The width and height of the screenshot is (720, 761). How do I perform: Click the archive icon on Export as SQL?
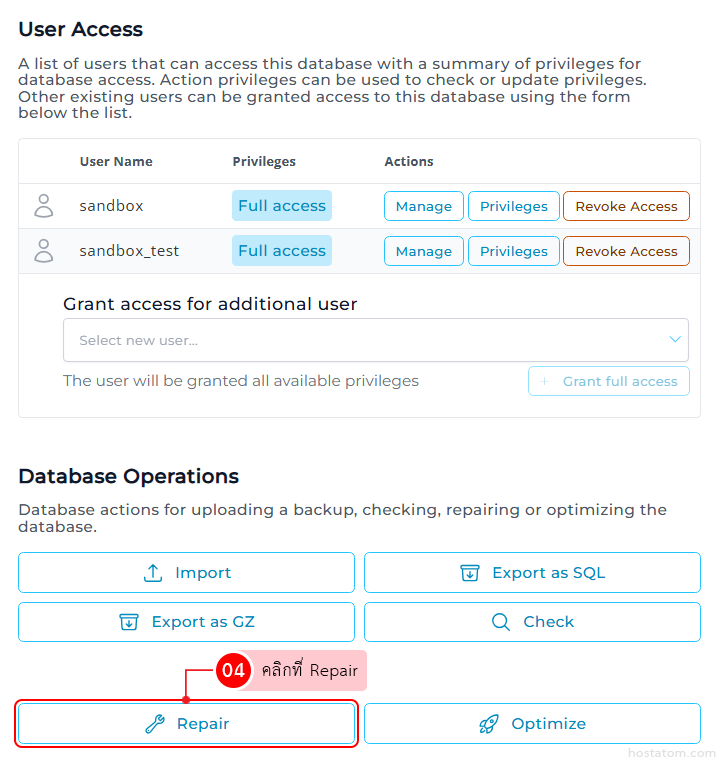tap(470, 573)
